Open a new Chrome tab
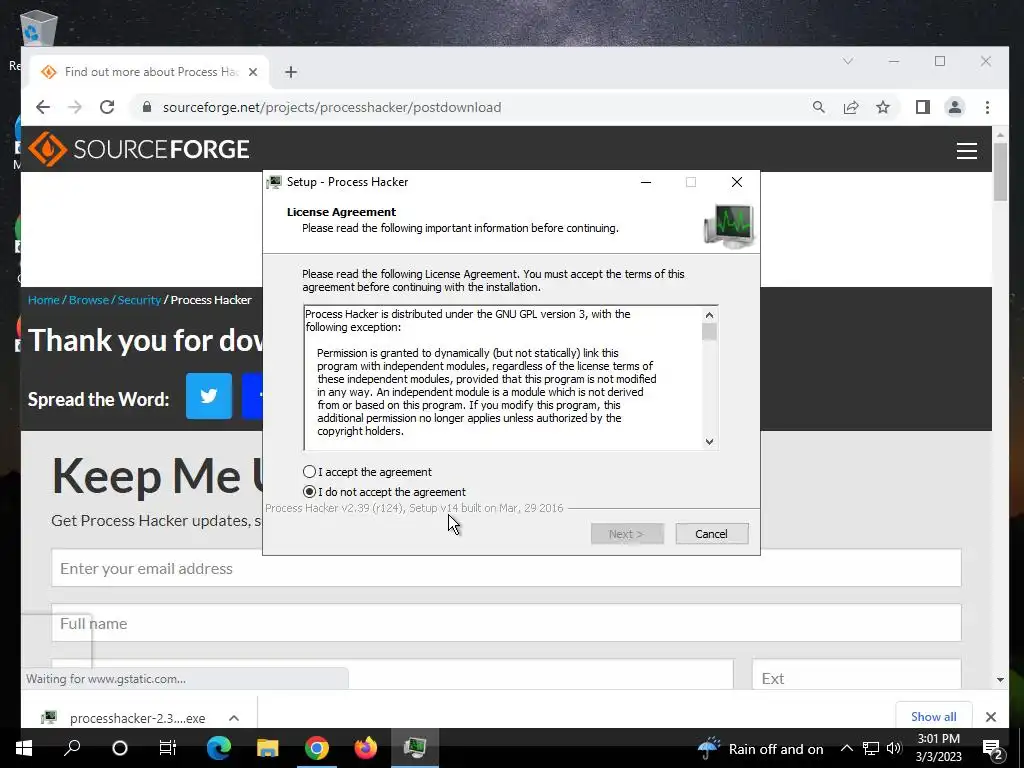This screenshot has height=768, width=1024. tap(291, 72)
